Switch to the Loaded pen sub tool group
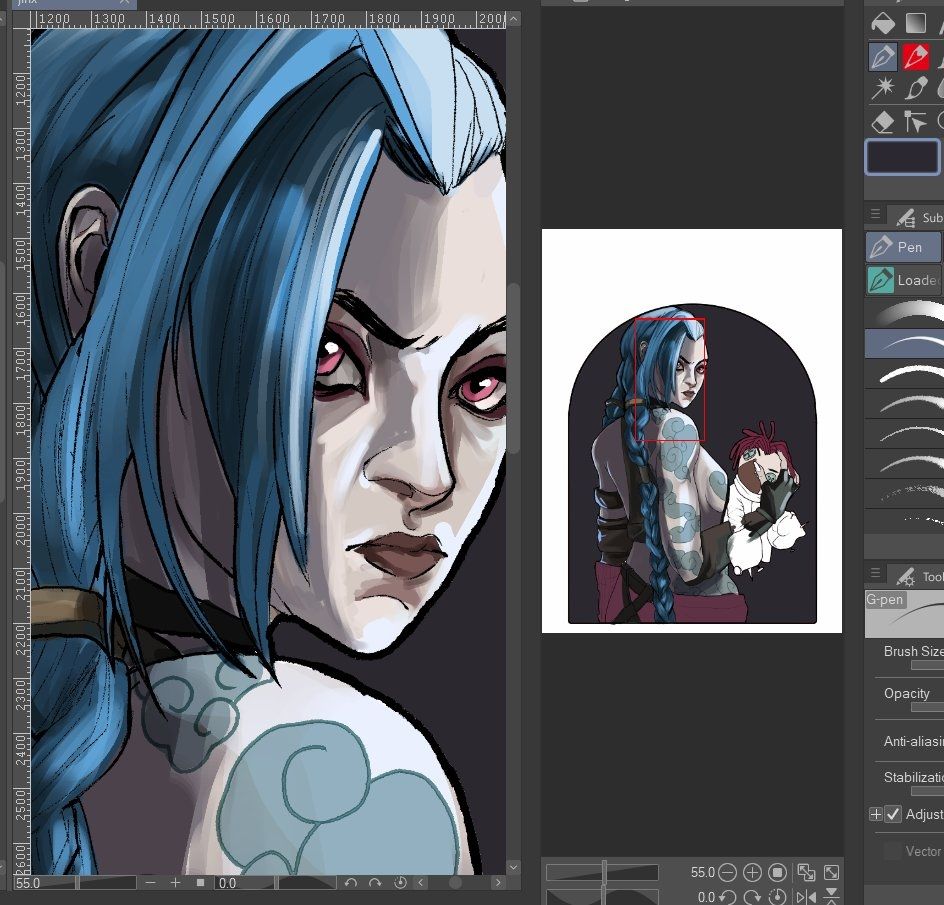 click(x=903, y=280)
